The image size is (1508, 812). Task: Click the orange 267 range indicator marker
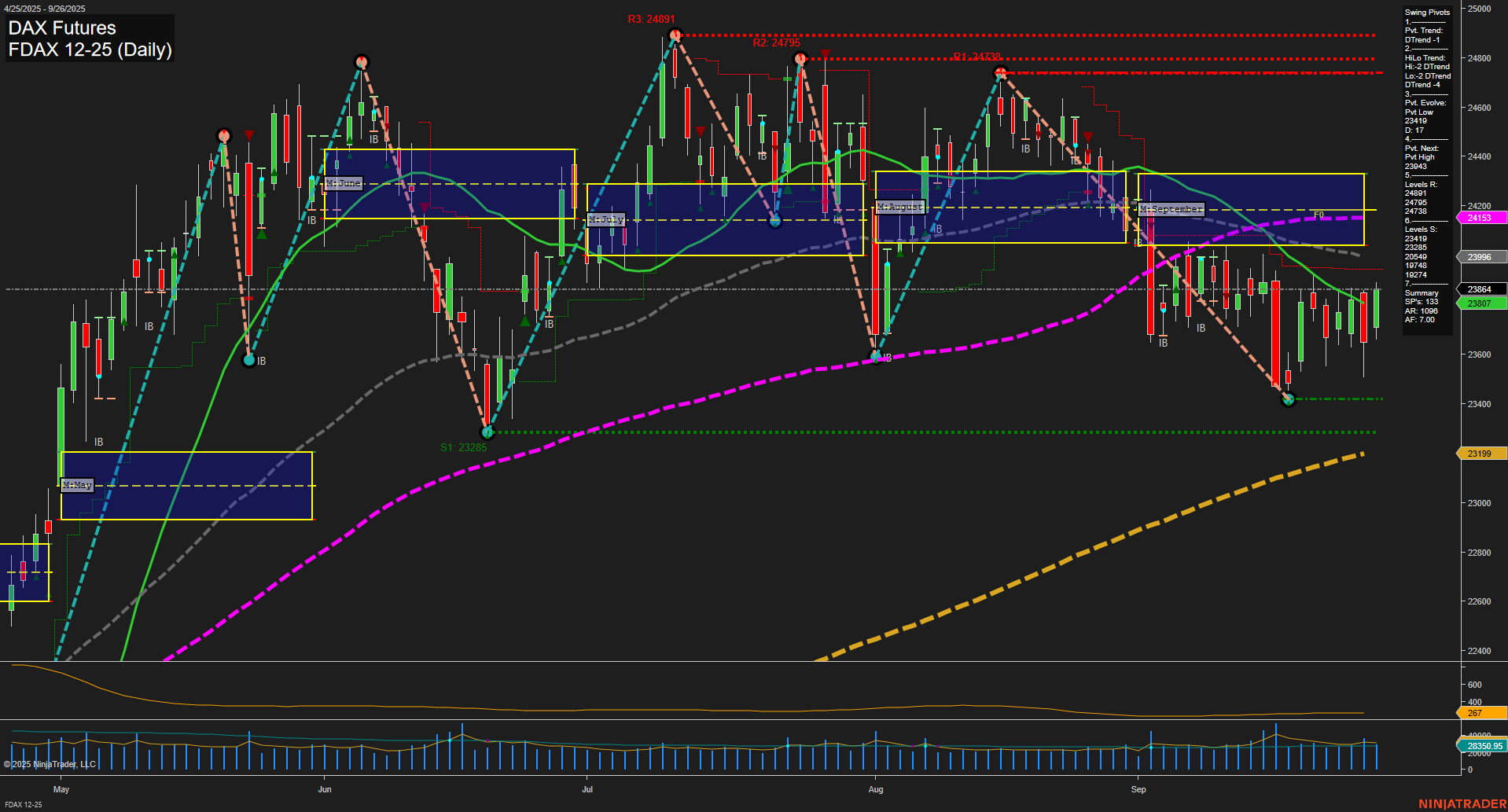(x=1481, y=714)
